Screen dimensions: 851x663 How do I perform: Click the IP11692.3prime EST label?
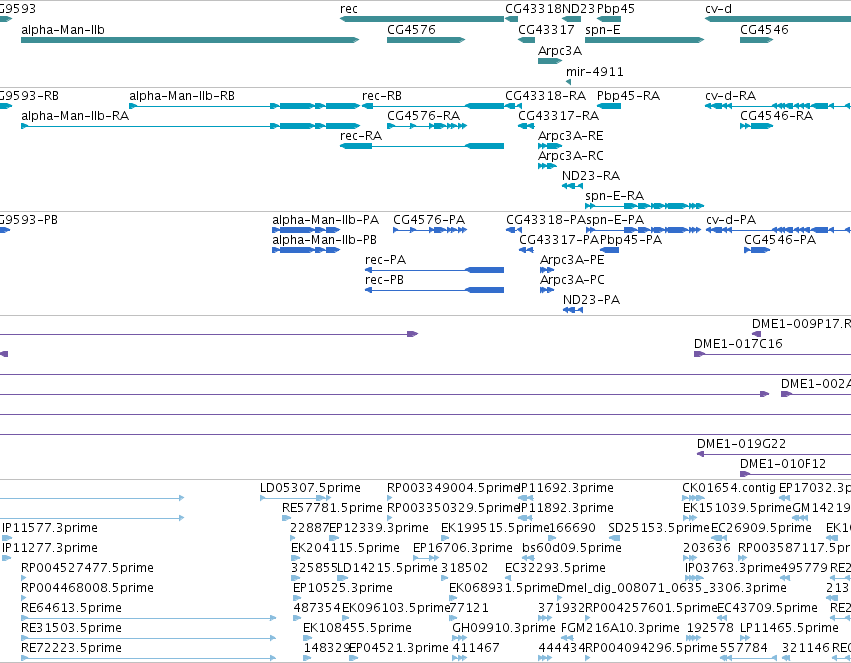[567, 488]
